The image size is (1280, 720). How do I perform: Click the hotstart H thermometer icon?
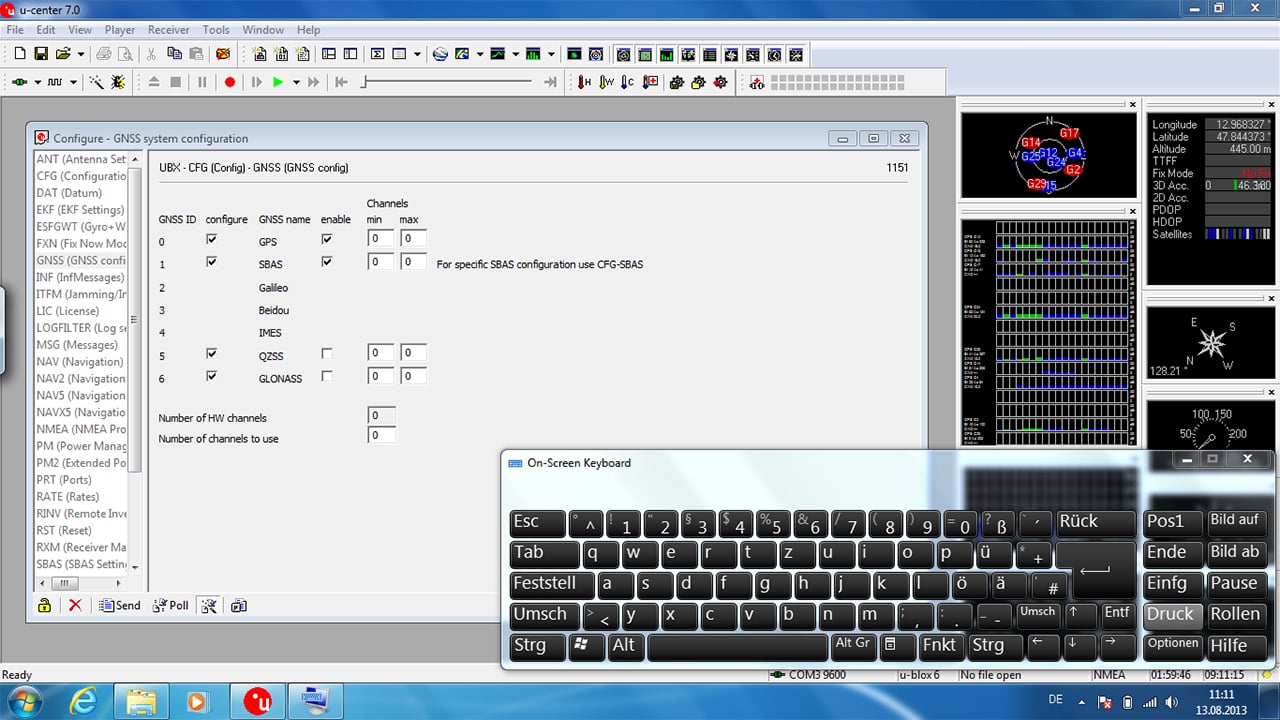click(584, 82)
